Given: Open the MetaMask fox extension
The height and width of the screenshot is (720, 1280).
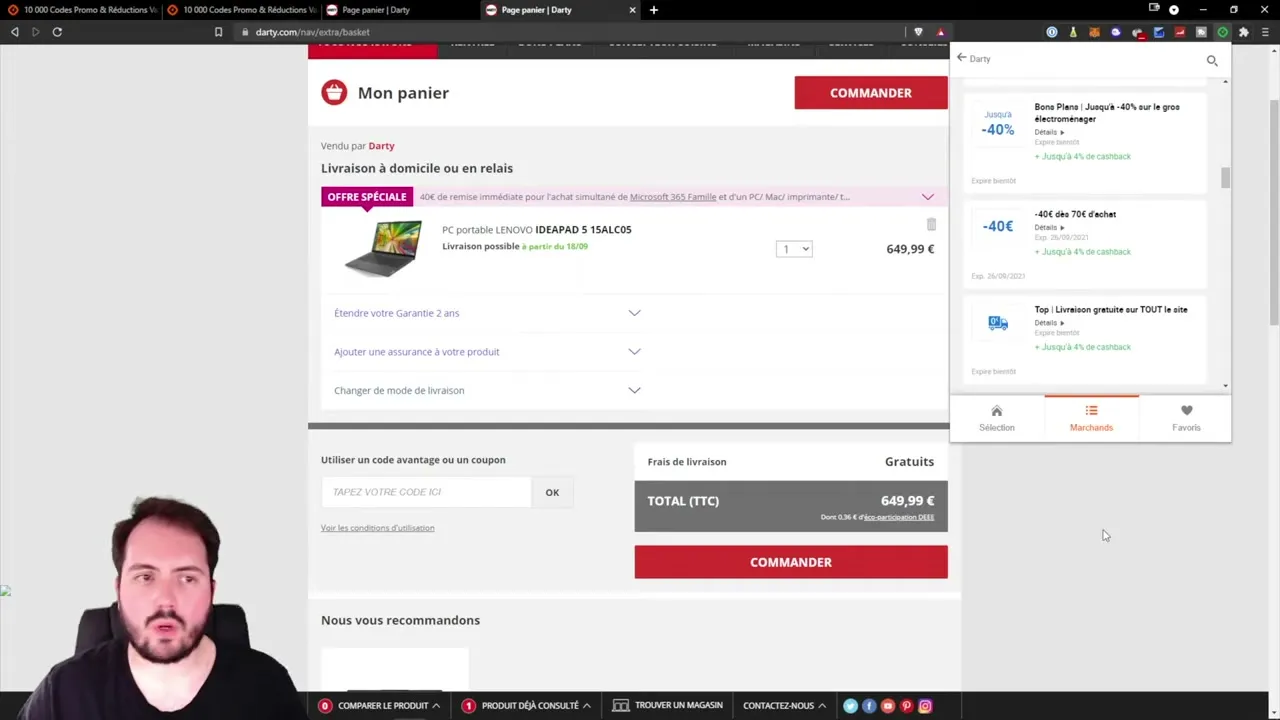Looking at the screenshot, I should pyautogui.click(x=1094, y=32).
